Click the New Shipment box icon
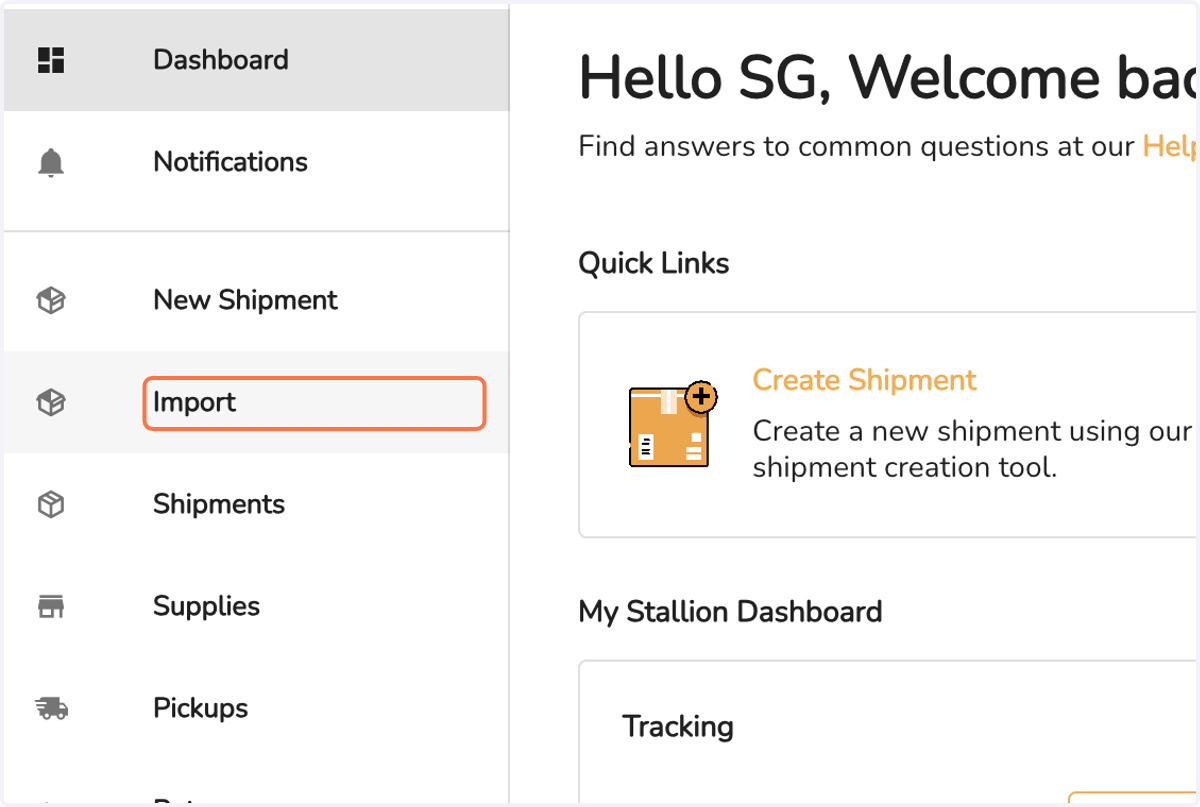The height and width of the screenshot is (807, 1200). [51, 300]
